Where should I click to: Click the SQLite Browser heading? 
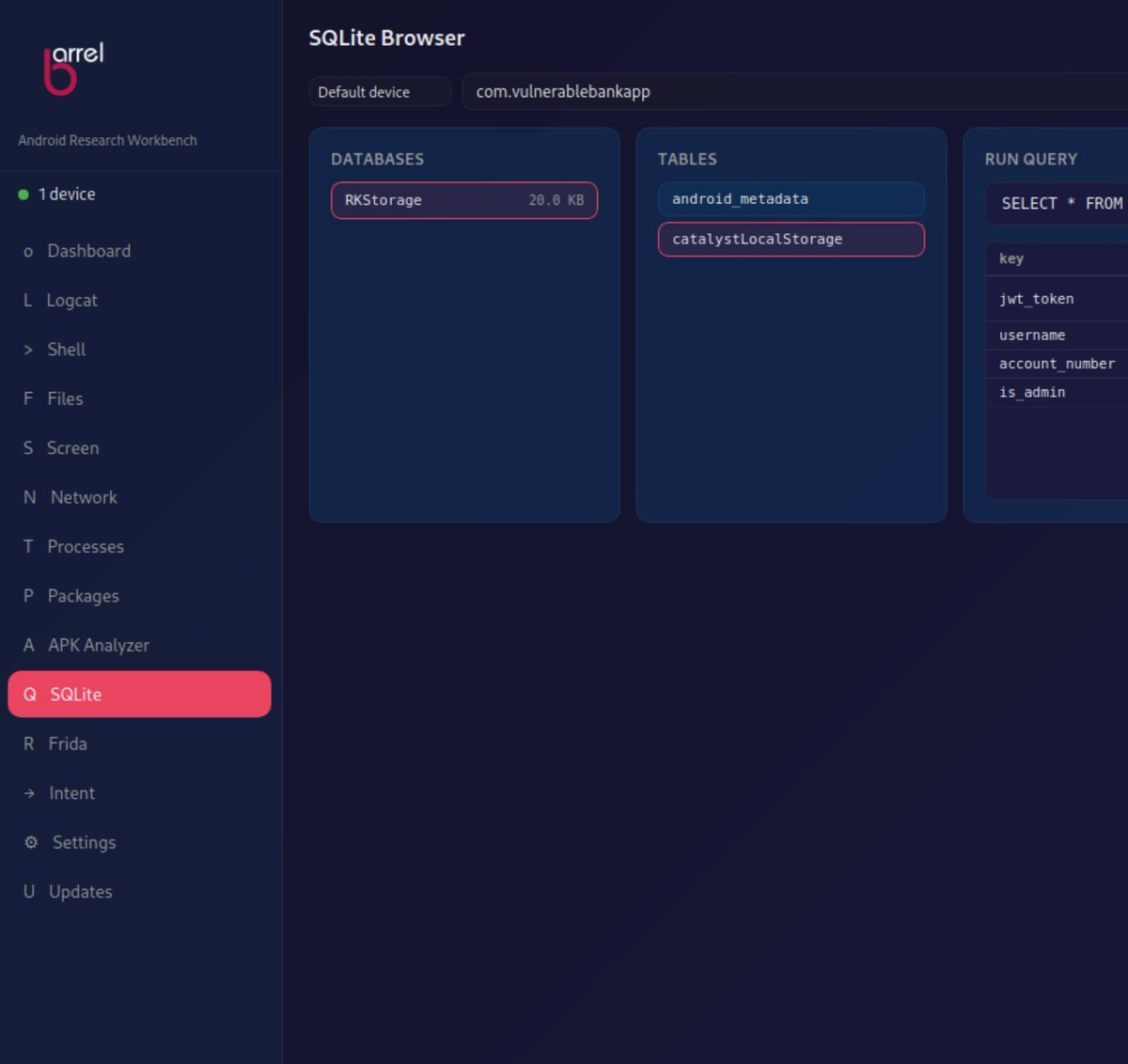pyautogui.click(x=387, y=38)
